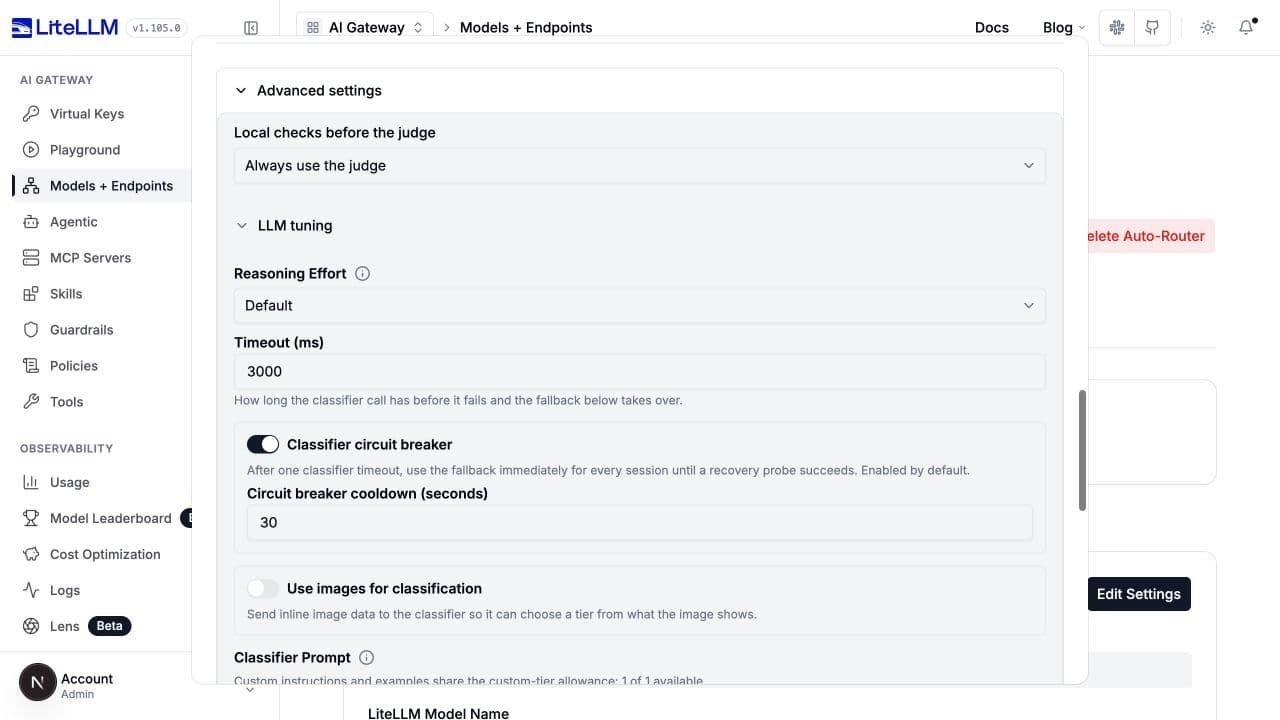Viewport: 1280px width, 720px height.
Task: Switch theme using the sun icon
Action: click(x=1208, y=28)
